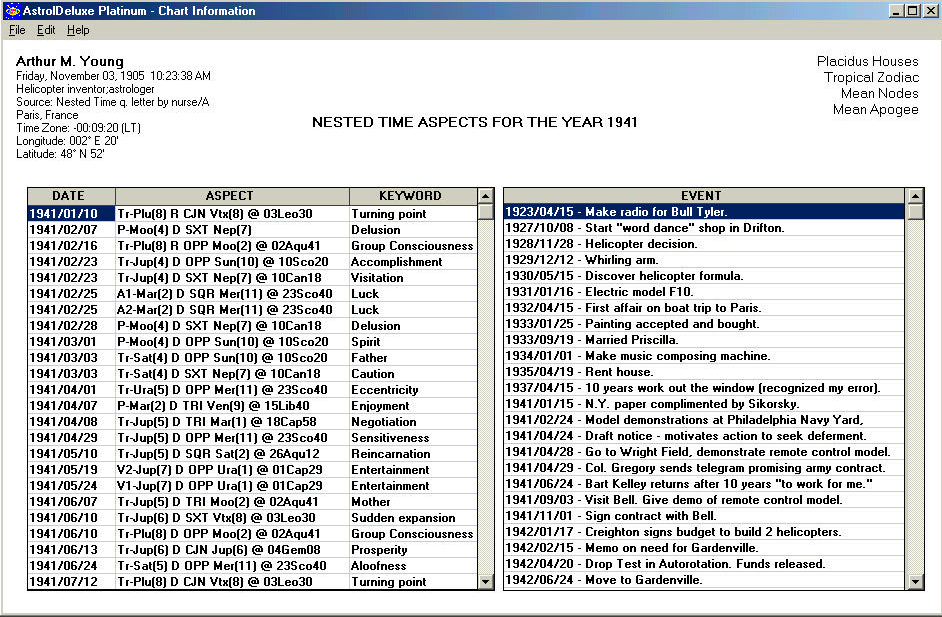Select event Creighton signs budget
This screenshot has height=617, width=942.
click(x=703, y=532)
